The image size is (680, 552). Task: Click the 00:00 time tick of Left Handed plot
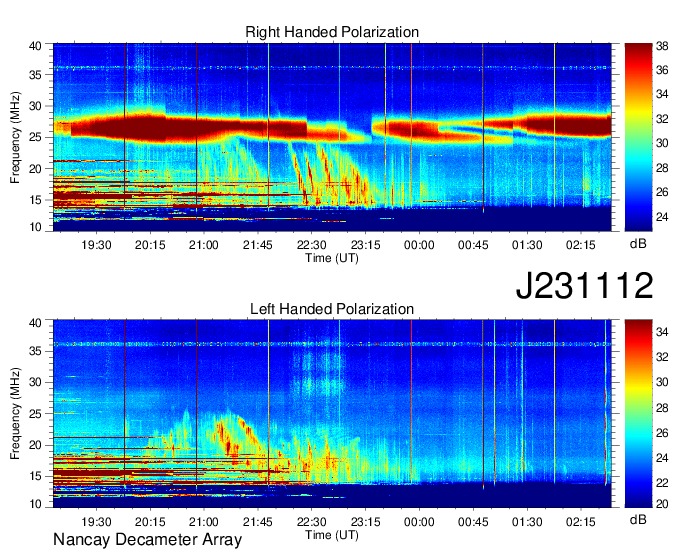[x=419, y=522]
